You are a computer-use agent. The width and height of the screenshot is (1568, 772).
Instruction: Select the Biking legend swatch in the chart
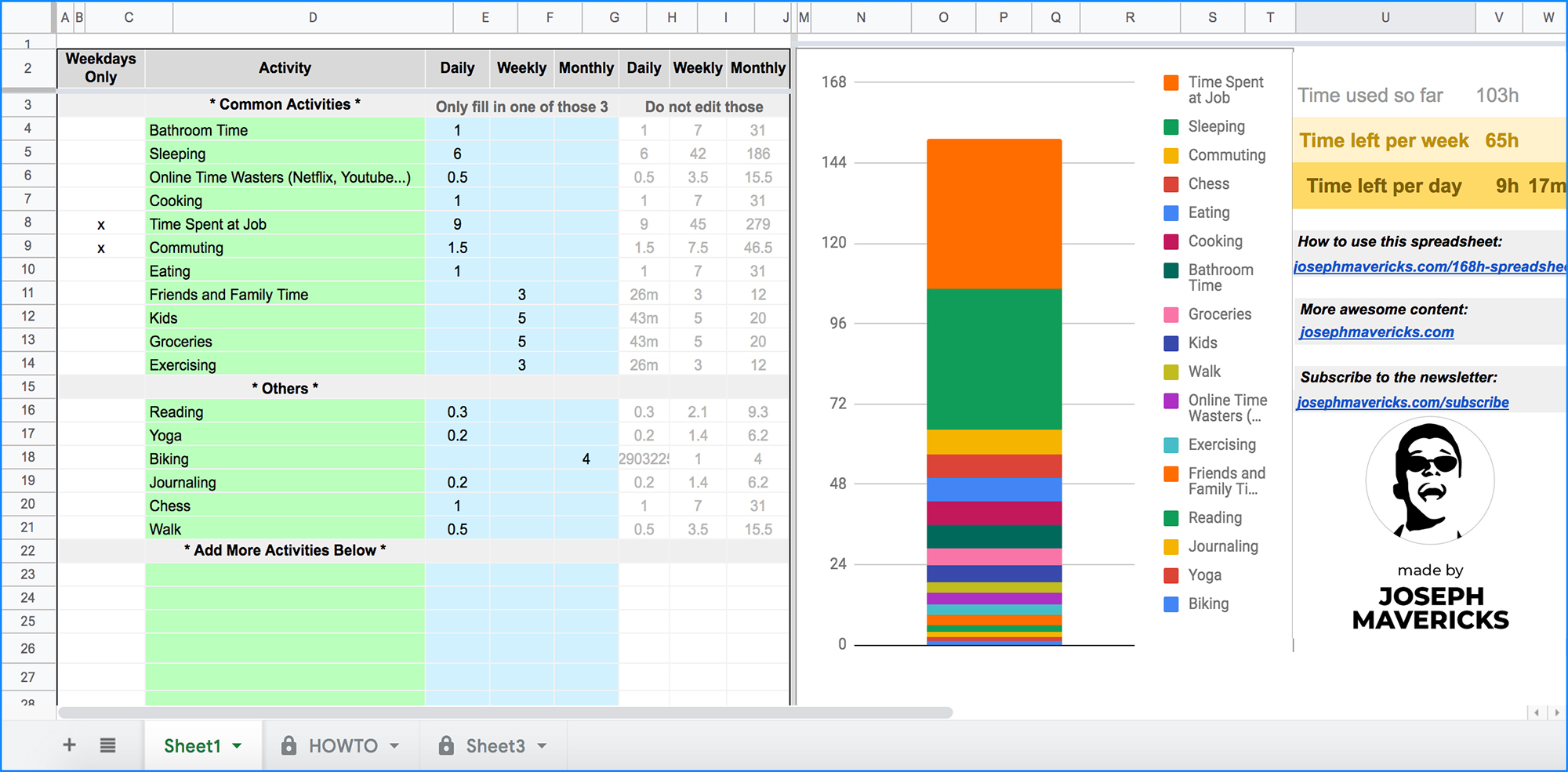point(1170,603)
